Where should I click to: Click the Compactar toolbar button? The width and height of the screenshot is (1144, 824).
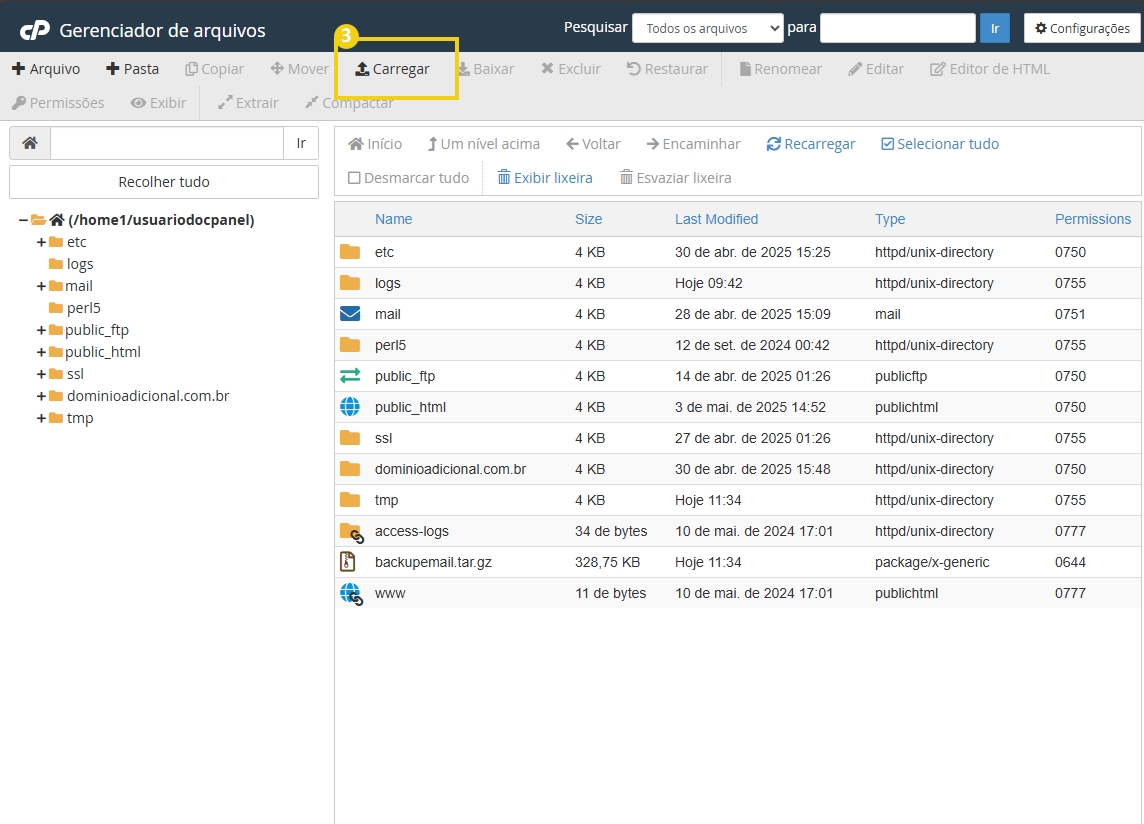pyautogui.click(x=349, y=103)
